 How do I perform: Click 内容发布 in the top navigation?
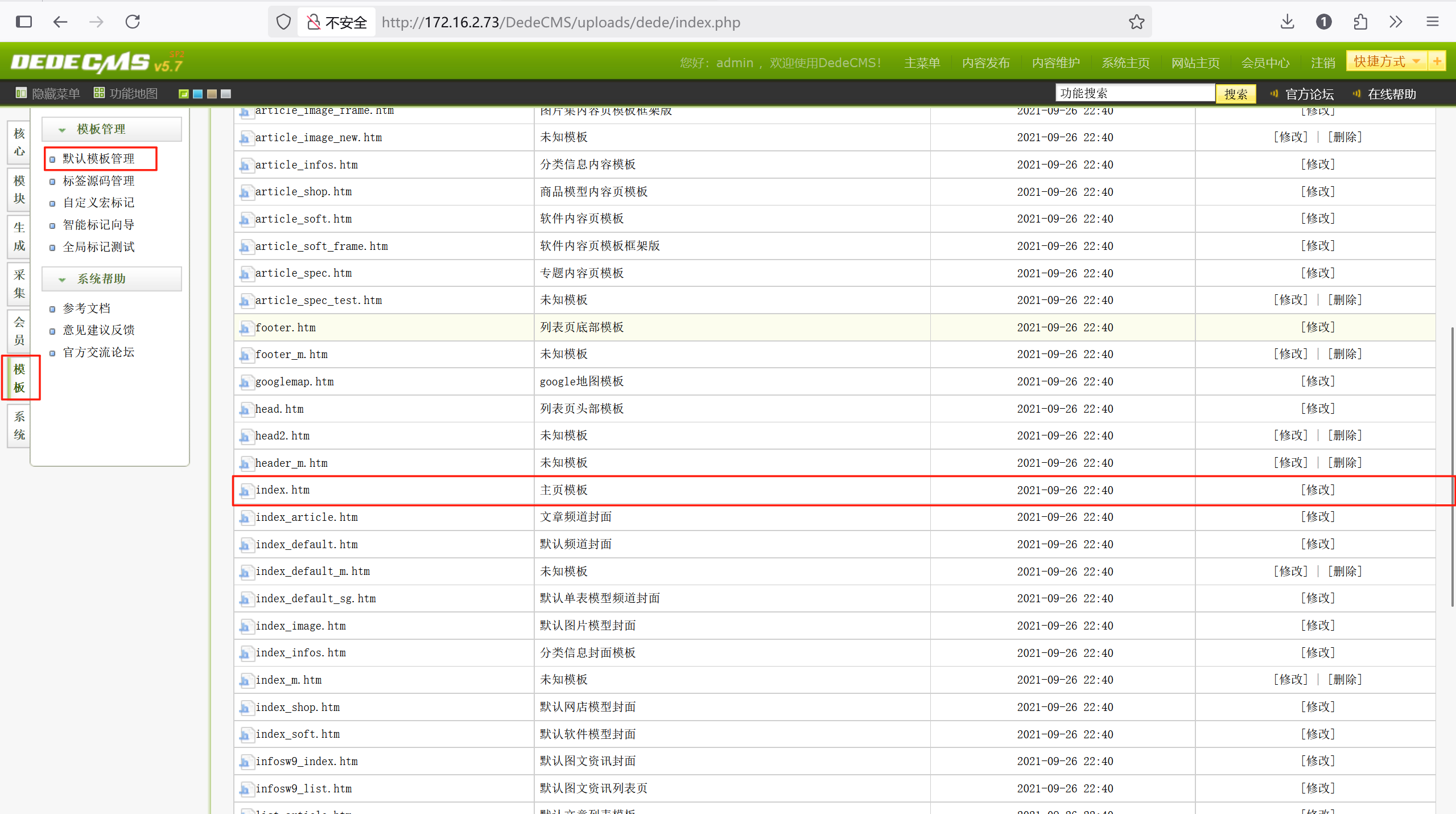(985, 63)
